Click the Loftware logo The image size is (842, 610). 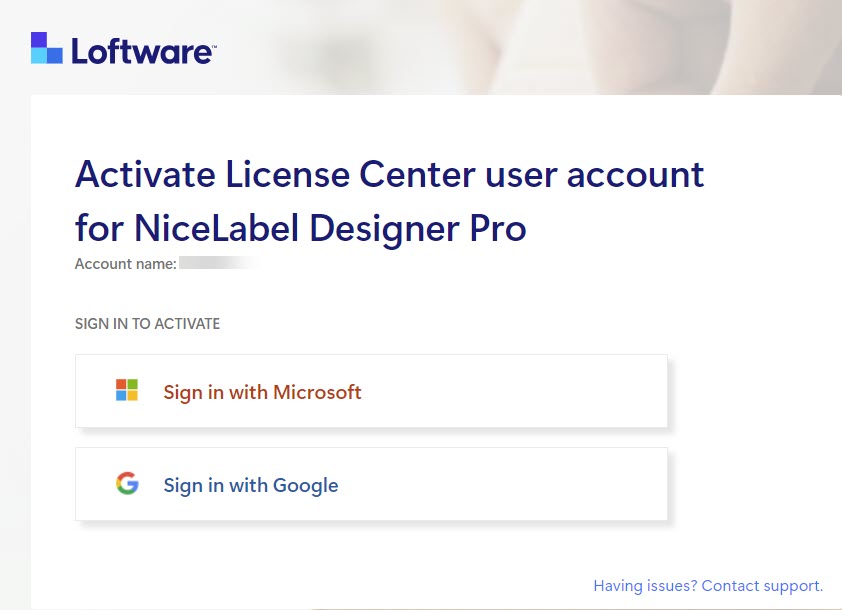(x=124, y=48)
